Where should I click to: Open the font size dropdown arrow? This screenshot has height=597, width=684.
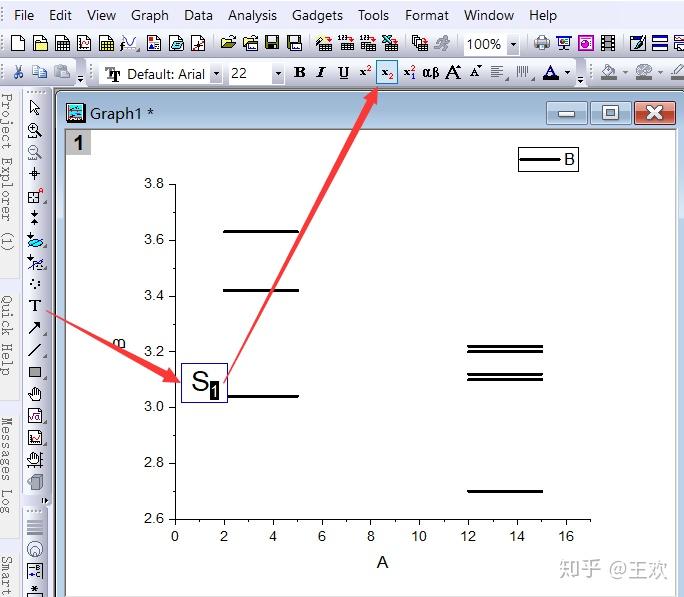coord(278,74)
